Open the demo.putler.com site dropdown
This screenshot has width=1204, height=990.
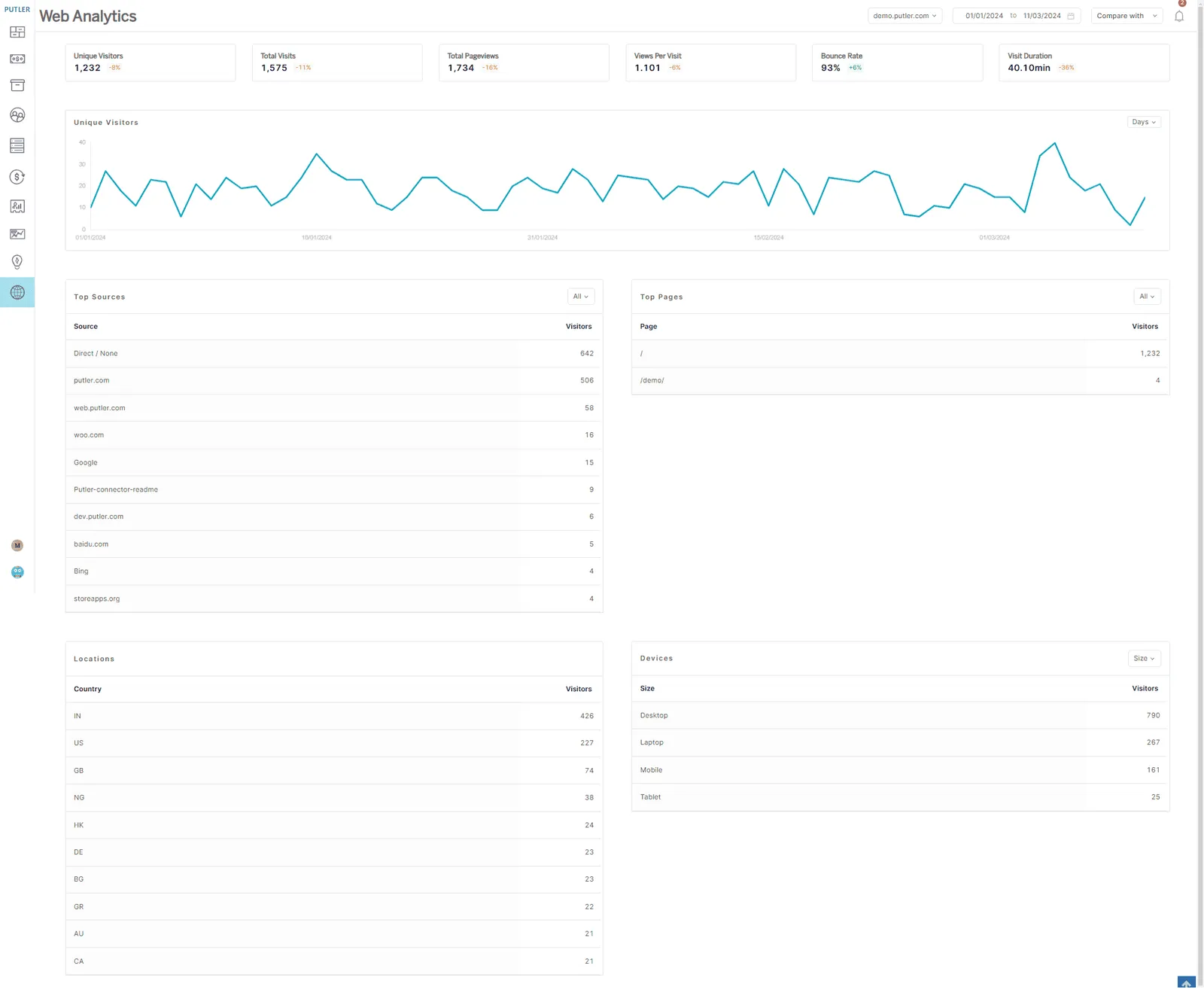click(905, 16)
